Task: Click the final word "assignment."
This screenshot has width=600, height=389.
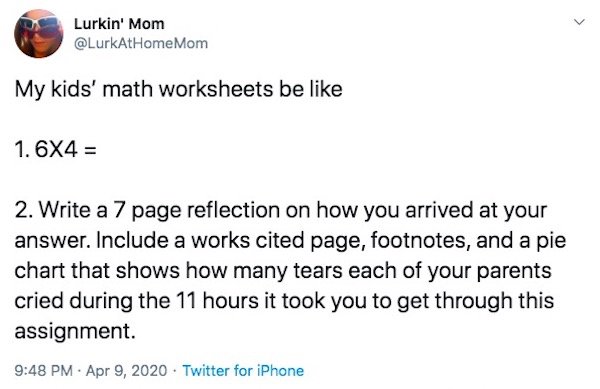Action: coord(75,332)
